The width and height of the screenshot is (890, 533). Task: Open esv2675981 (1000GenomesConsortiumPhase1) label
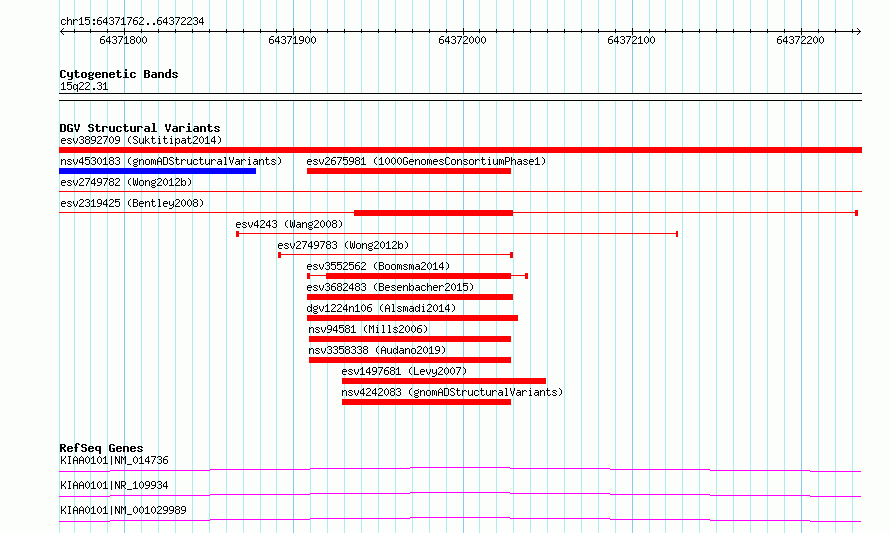pyautogui.click(x=426, y=161)
